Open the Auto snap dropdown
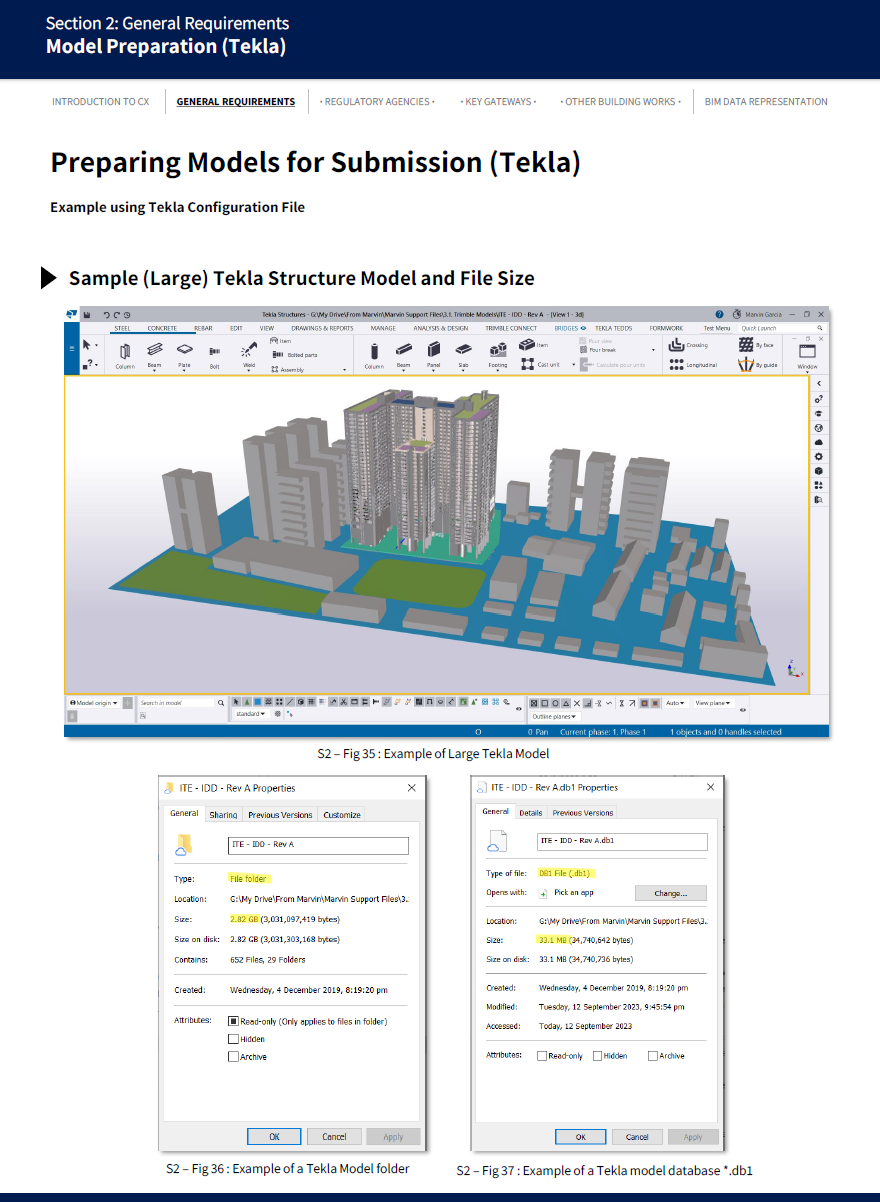This screenshot has height=1202, width=880. click(x=677, y=703)
